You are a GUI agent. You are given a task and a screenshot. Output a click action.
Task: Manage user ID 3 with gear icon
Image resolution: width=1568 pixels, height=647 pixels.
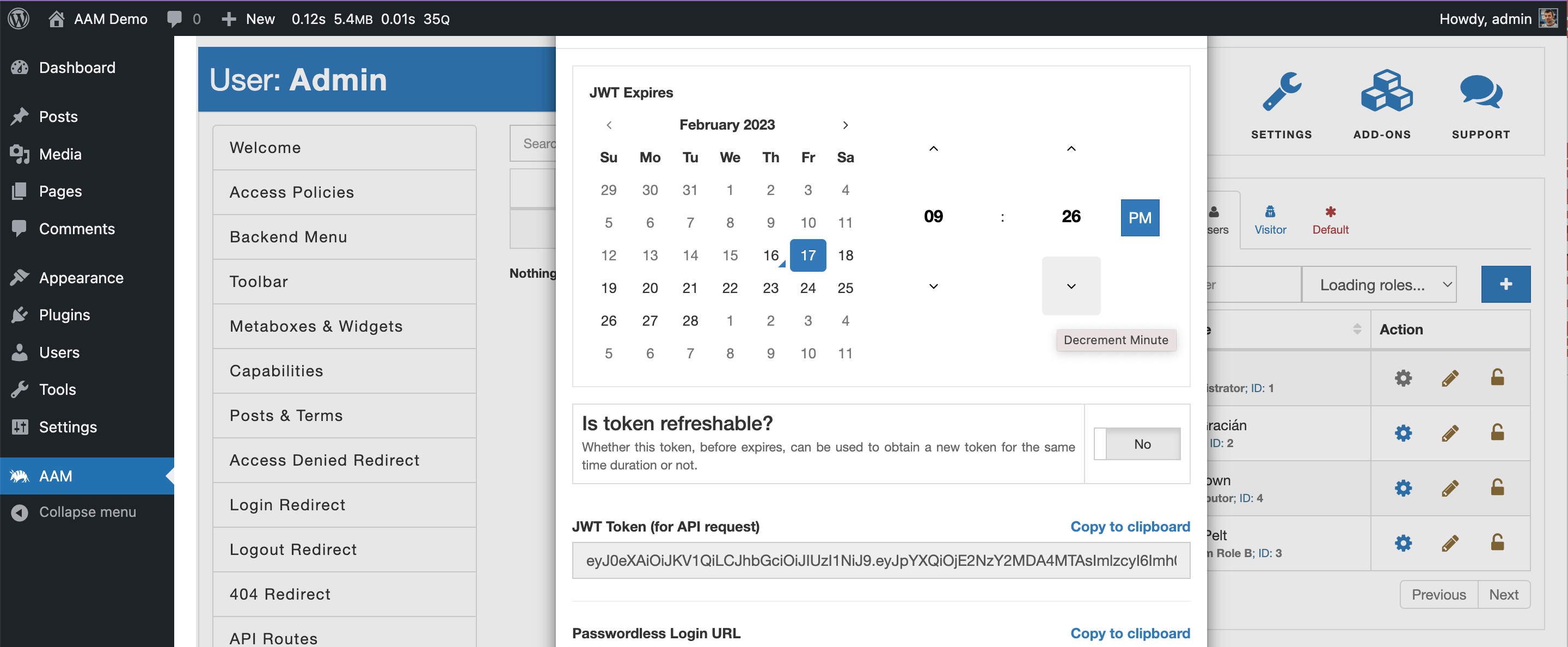[x=1403, y=542]
